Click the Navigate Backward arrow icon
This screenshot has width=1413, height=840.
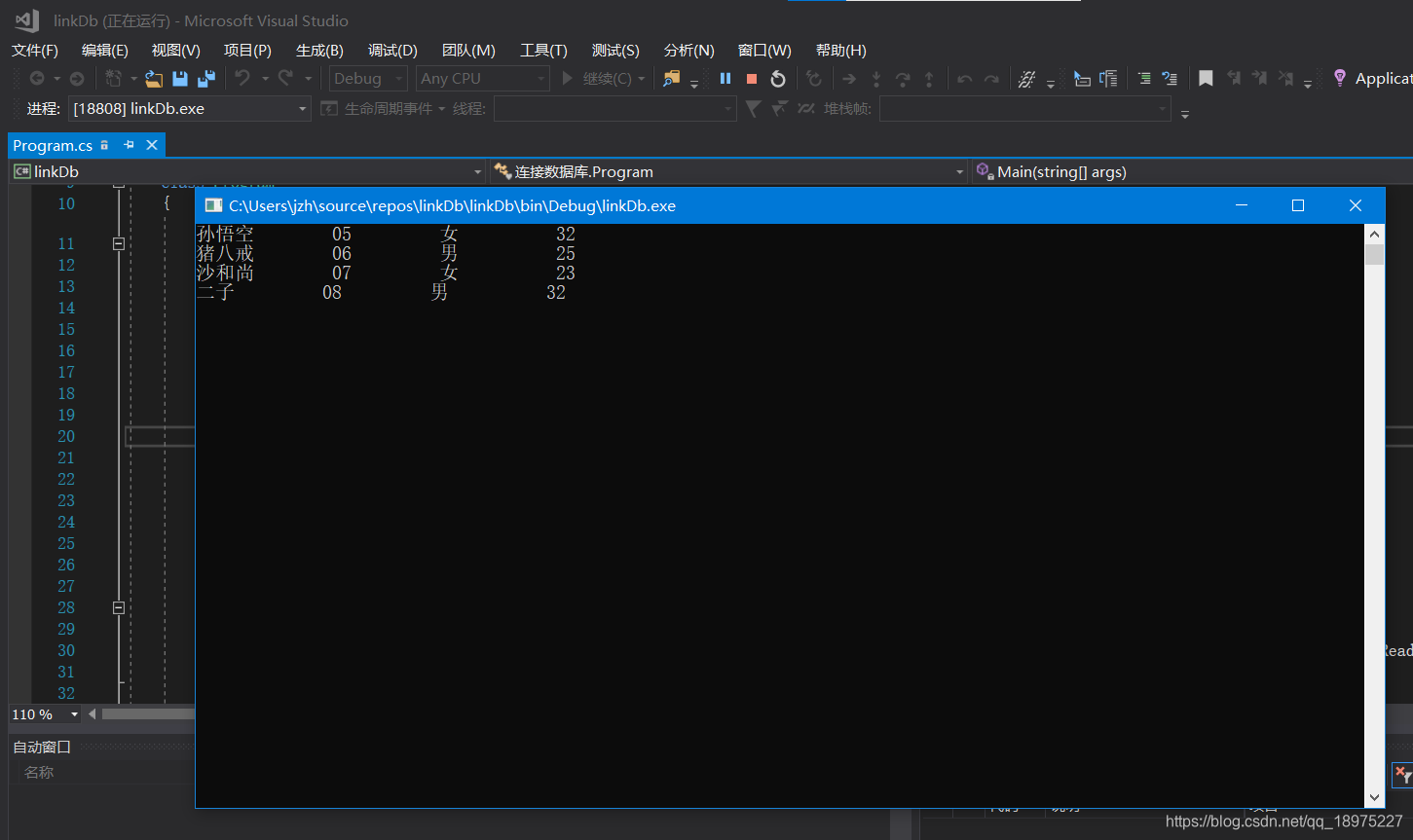(37, 79)
